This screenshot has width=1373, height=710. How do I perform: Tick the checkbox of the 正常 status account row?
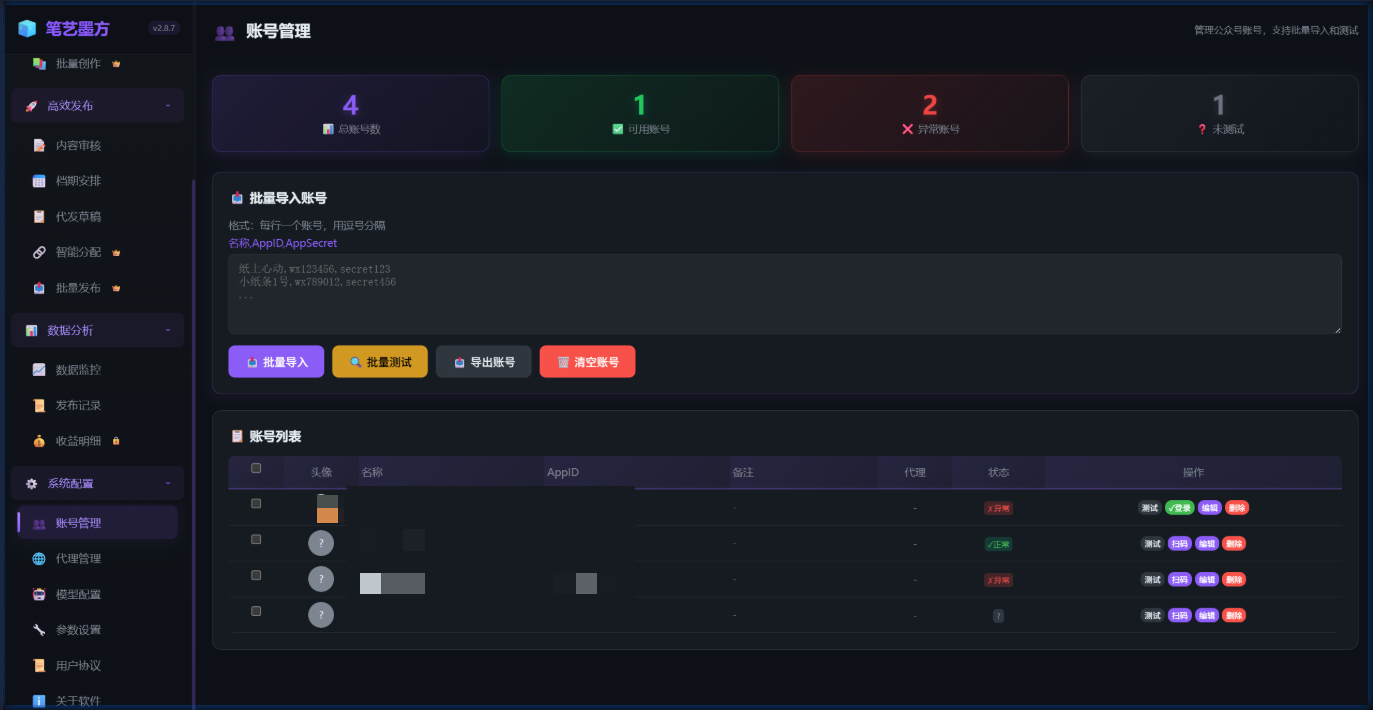[x=256, y=540]
